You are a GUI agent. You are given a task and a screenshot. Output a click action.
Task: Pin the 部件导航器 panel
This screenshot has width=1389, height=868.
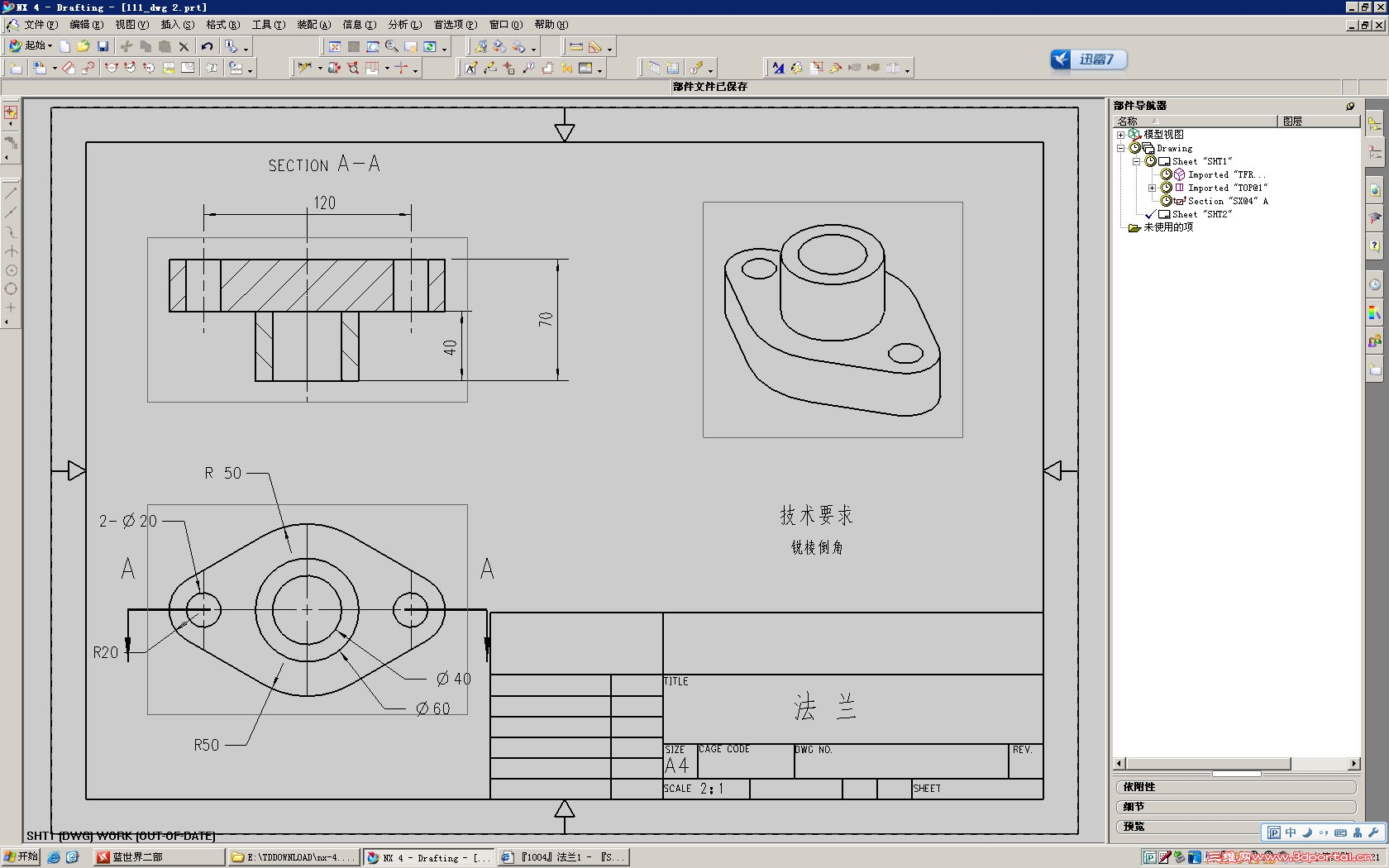tap(1350, 106)
